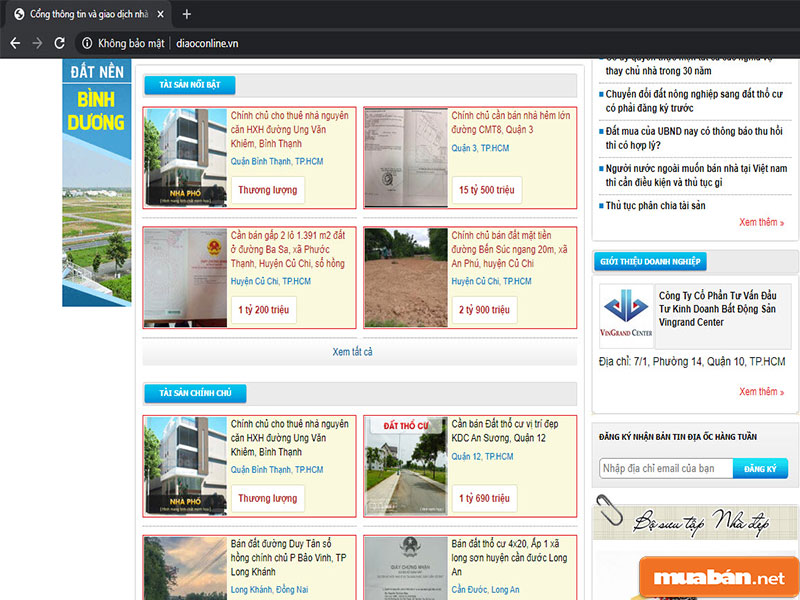The image size is (800, 600).
Task: Click the Cần Đước, Long An location link
Action: (485, 589)
